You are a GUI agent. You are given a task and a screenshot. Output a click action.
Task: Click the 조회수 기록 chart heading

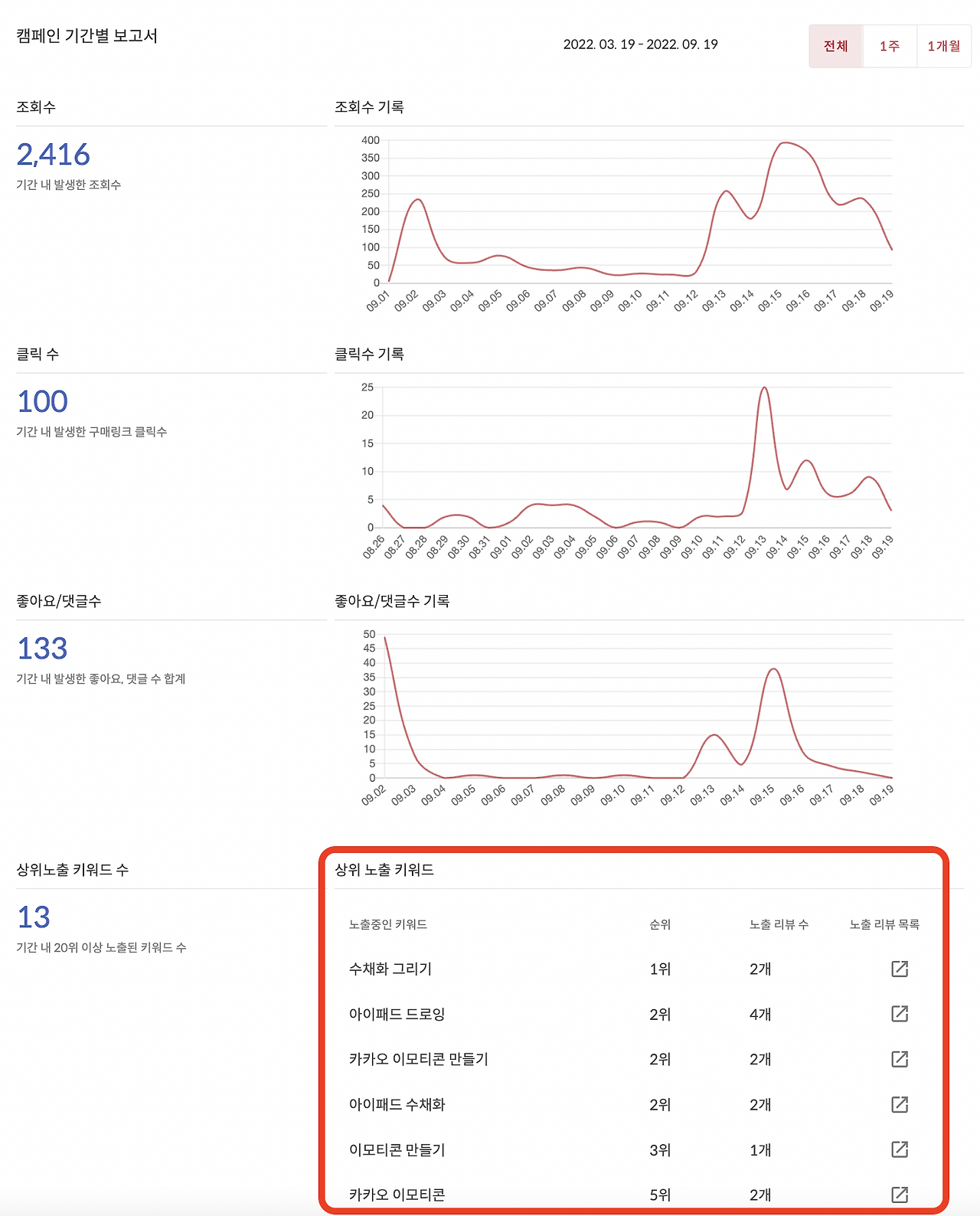[369, 107]
